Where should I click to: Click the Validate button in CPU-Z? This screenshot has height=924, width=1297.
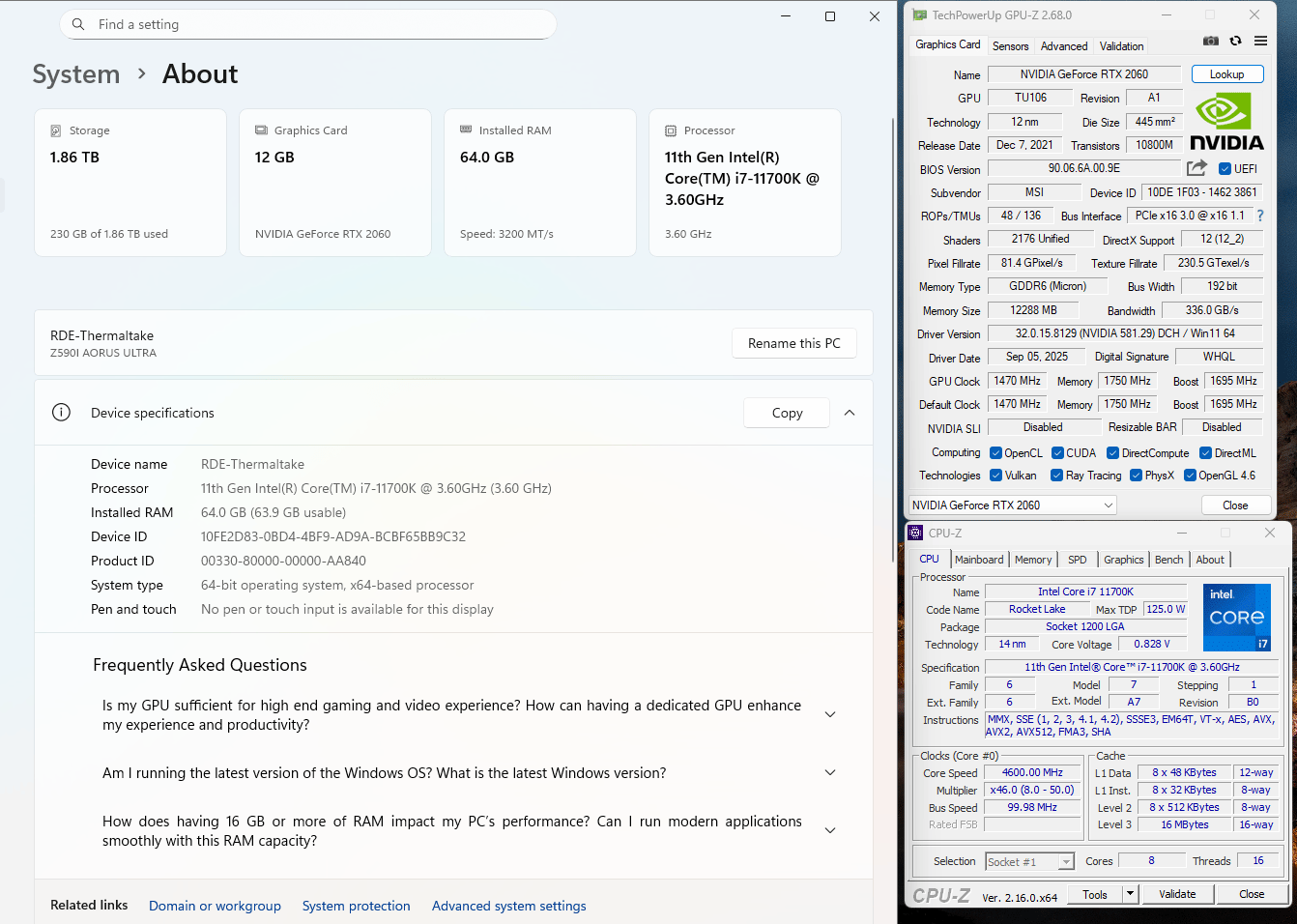1177,894
